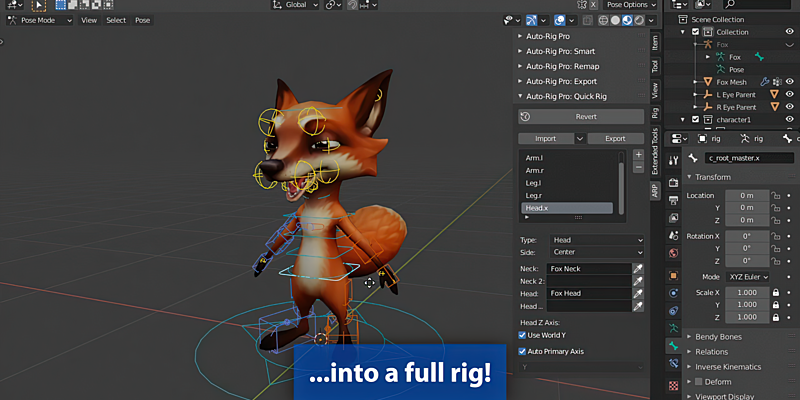Open the Scene properties tab icon

tap(673, 236)
